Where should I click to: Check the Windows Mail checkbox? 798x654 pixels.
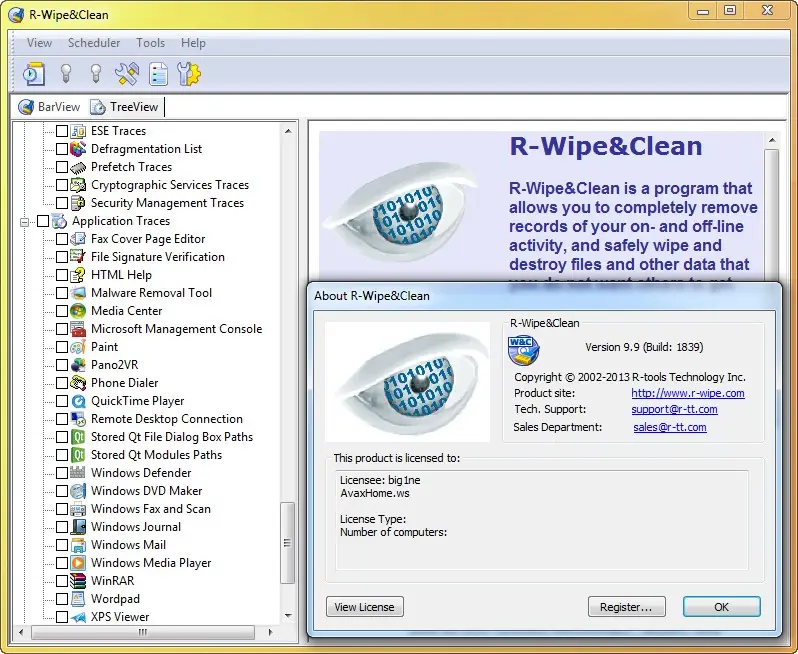62,545
